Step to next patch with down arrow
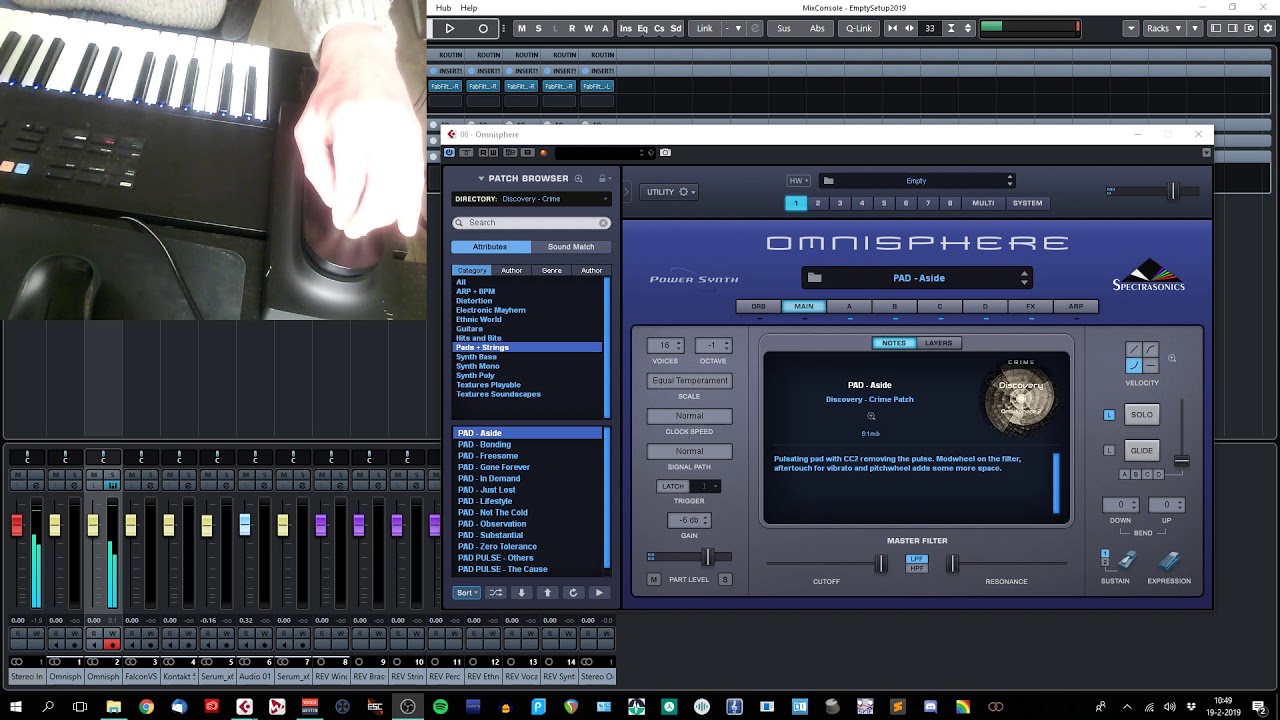The height and width of the screenshot is (720, 1280). coord(521,593)
